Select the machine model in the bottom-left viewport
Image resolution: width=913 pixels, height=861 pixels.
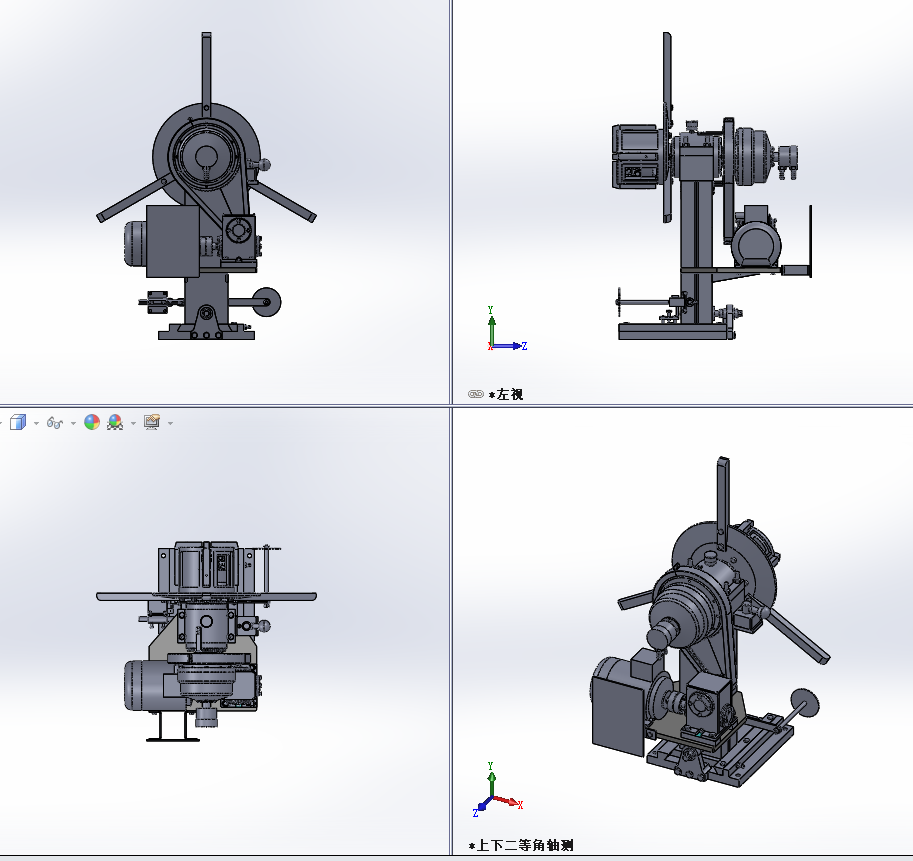(x=206, y=640)
